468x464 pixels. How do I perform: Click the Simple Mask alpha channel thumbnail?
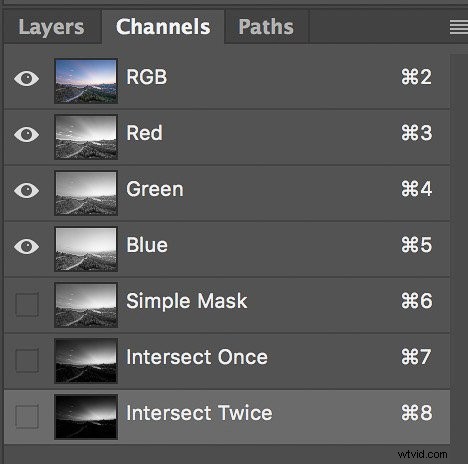pyautogui.click(x=86, y=305)
